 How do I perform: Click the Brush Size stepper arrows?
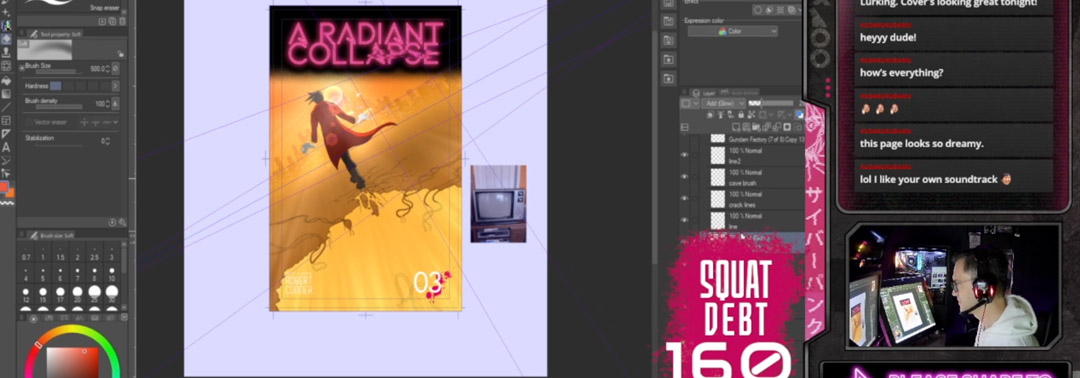pyautogui.click(x=108, y=69)
